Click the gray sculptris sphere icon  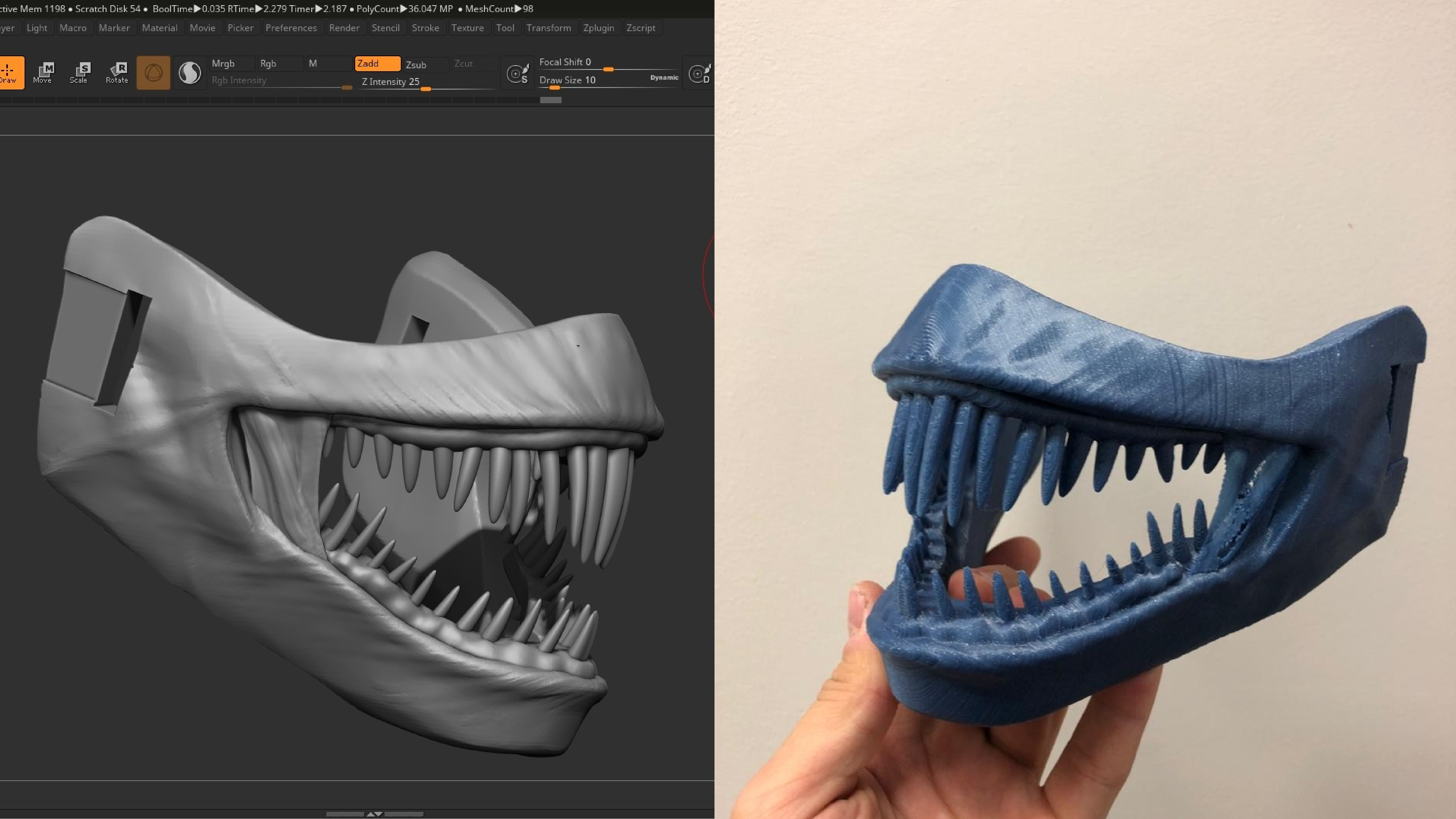[189, 72]
